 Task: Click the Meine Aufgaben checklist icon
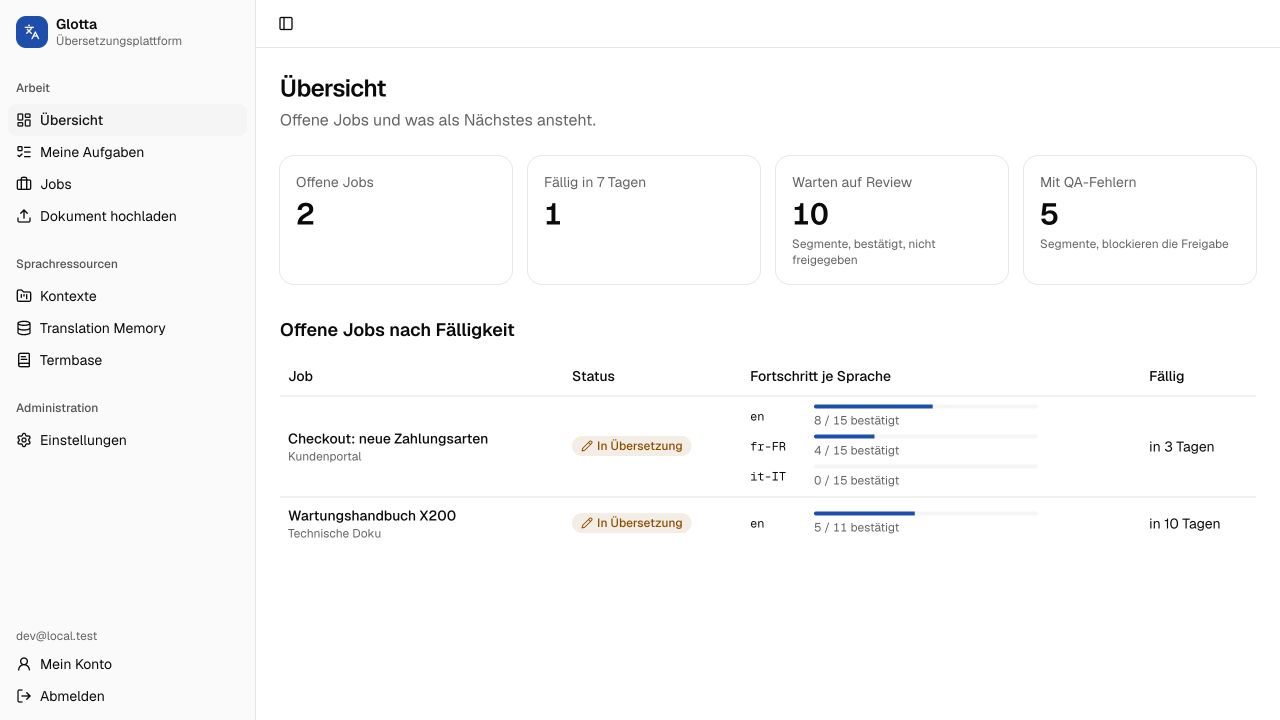pyautogui.click(x=24, y=152)
